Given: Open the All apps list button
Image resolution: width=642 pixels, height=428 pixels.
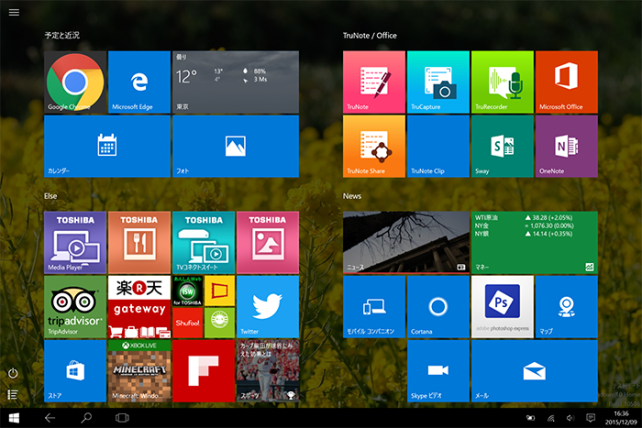Looking at the screenshot, I should tap(13, 395).
